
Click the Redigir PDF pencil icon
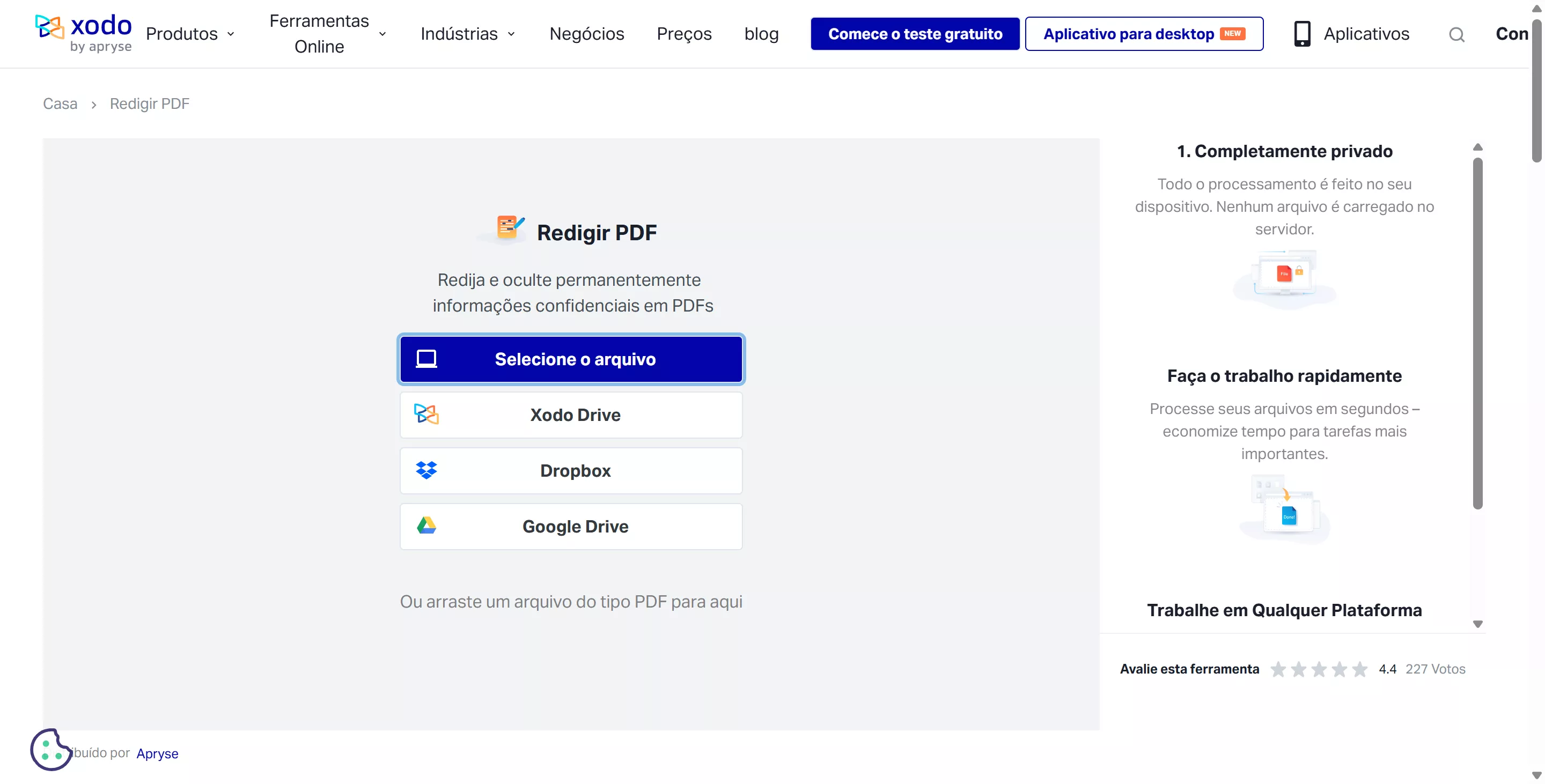click(507, 228)
